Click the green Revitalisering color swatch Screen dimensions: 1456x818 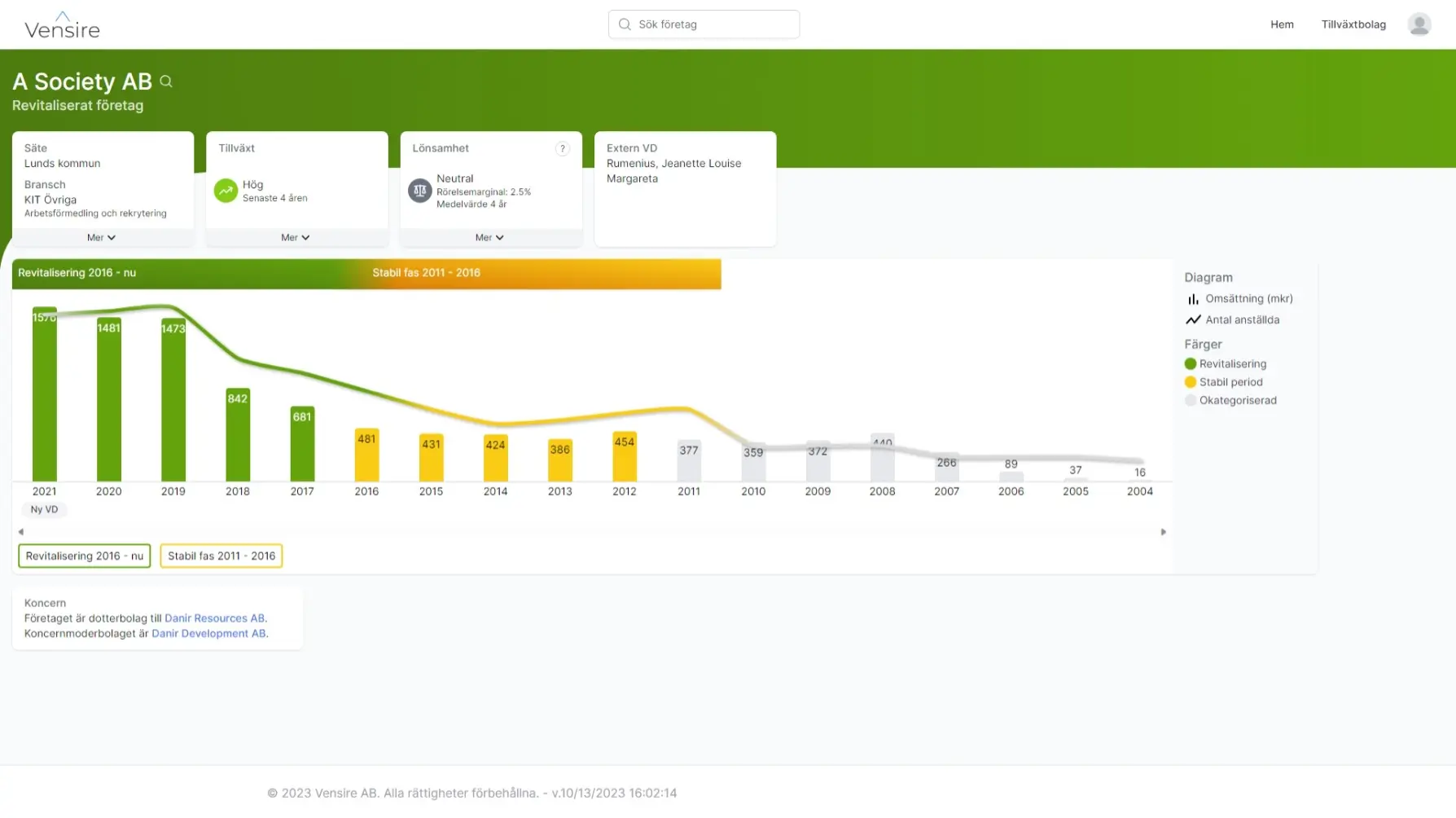tap(1191, 364)
